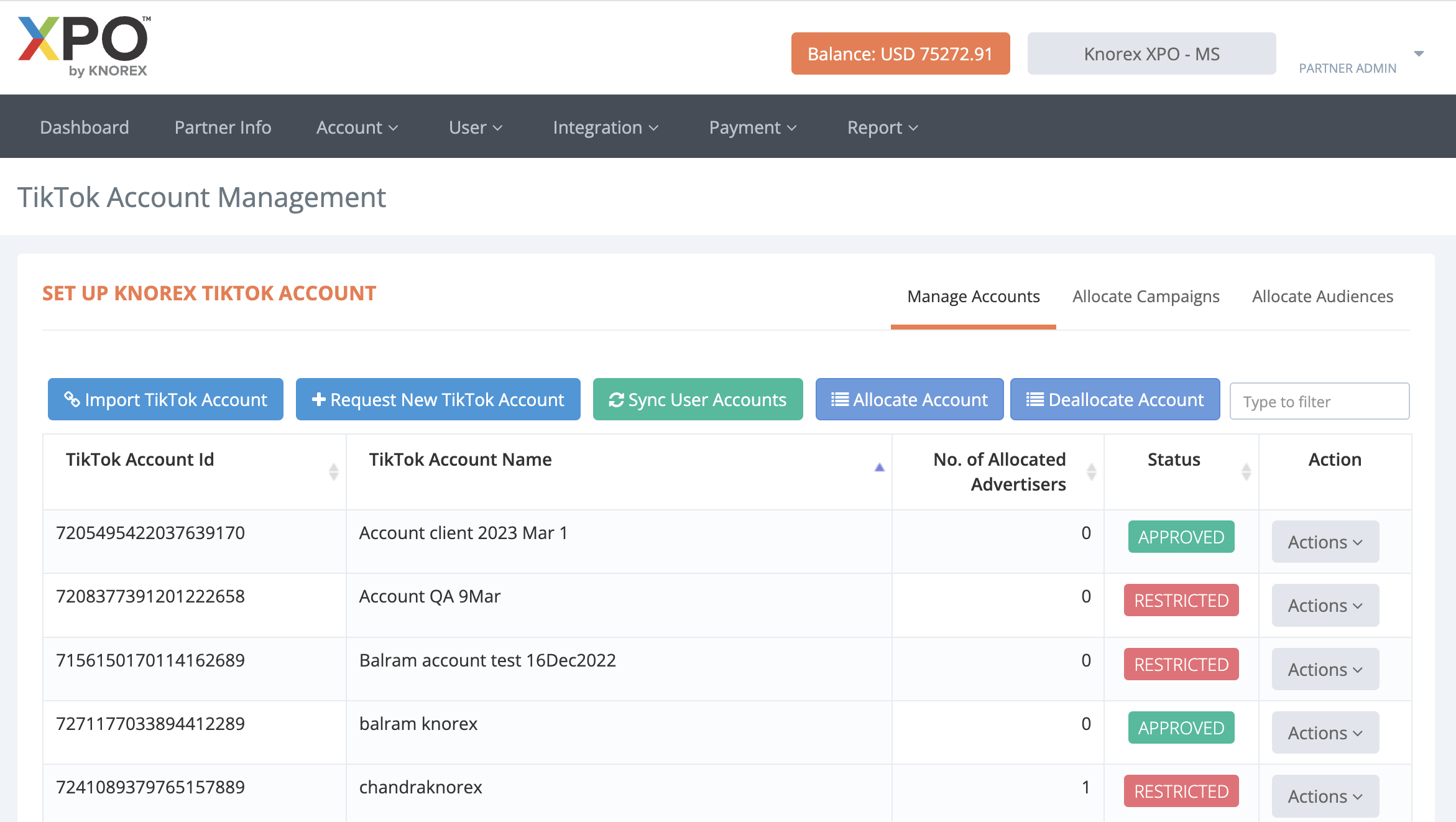Focus the Type to filter field

(x=1319, y=401)
